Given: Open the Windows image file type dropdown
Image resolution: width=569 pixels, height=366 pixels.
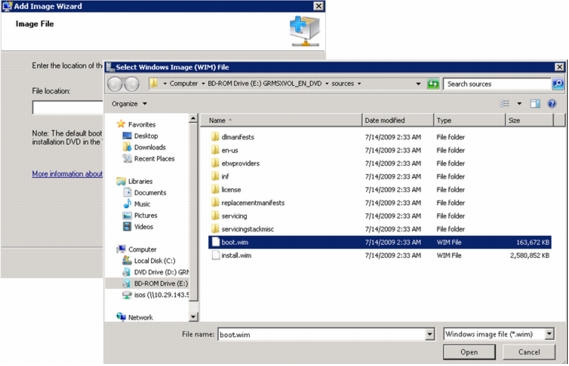Looking at the screenshot, I should point(499,334).
